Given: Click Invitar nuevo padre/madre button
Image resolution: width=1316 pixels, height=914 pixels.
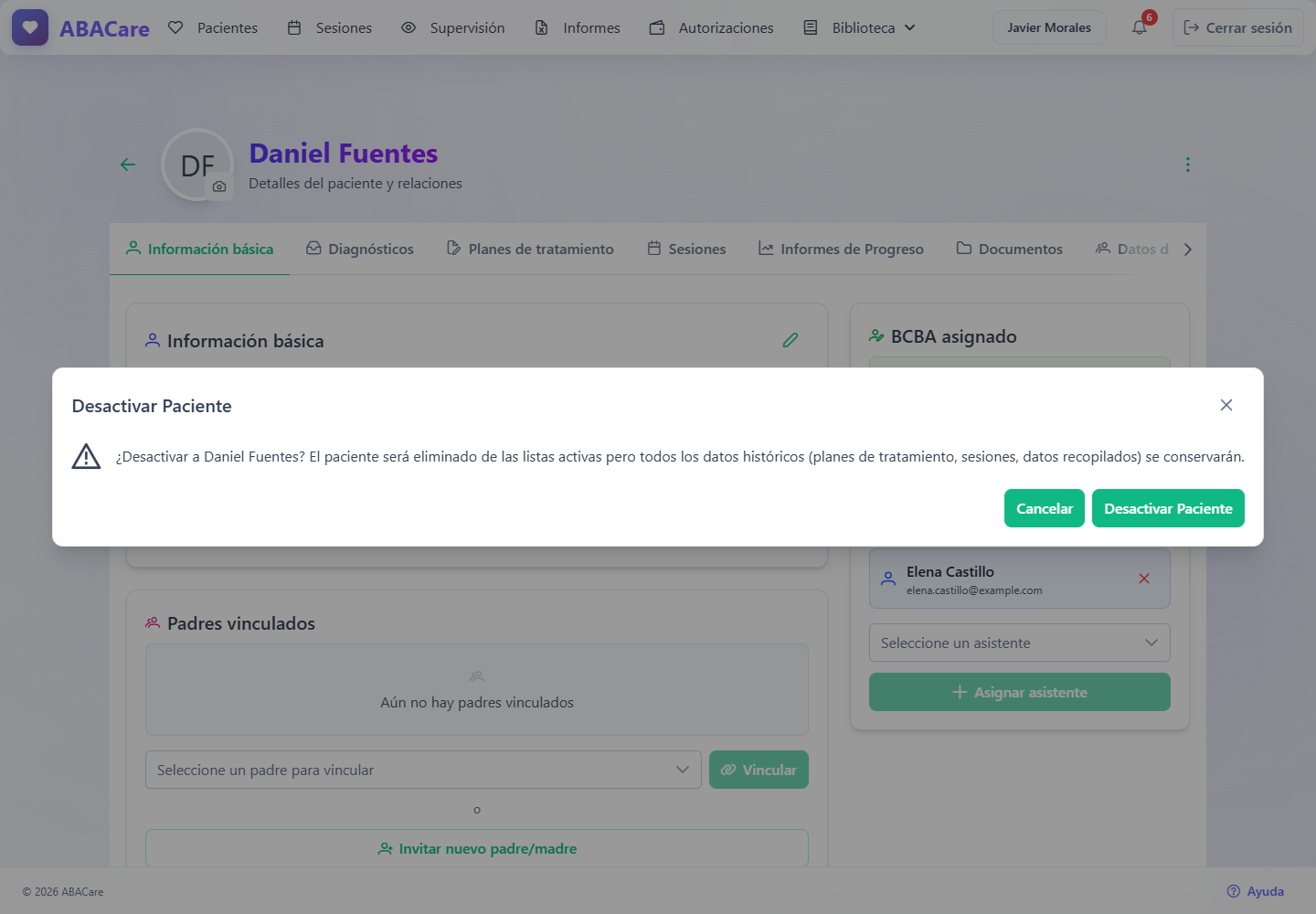Looking at the screenshot, I should coord(477,848).
